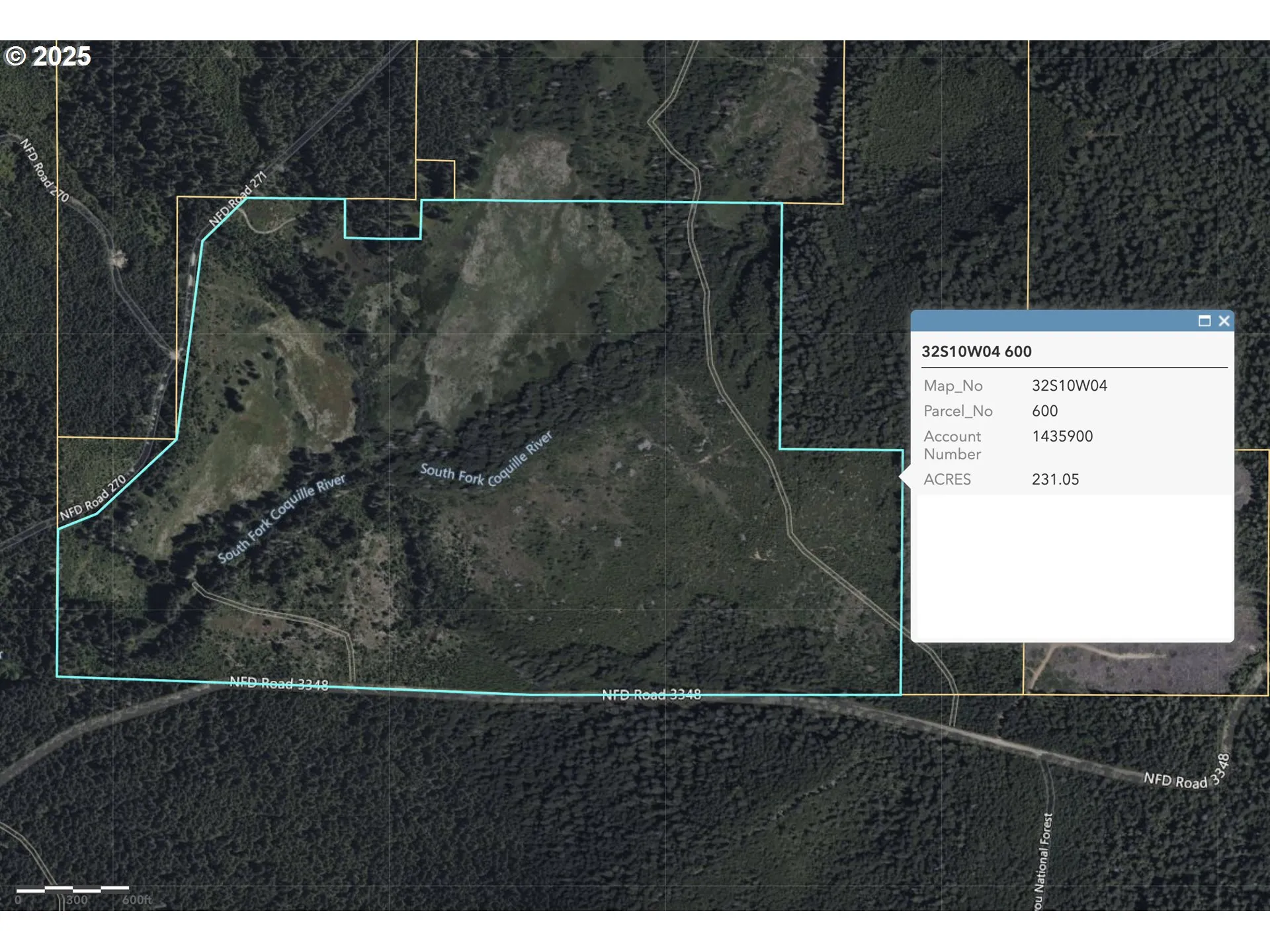Click the Account Number field label
Viewport: 1270px width, 952px height.
[x=952, y=445]
